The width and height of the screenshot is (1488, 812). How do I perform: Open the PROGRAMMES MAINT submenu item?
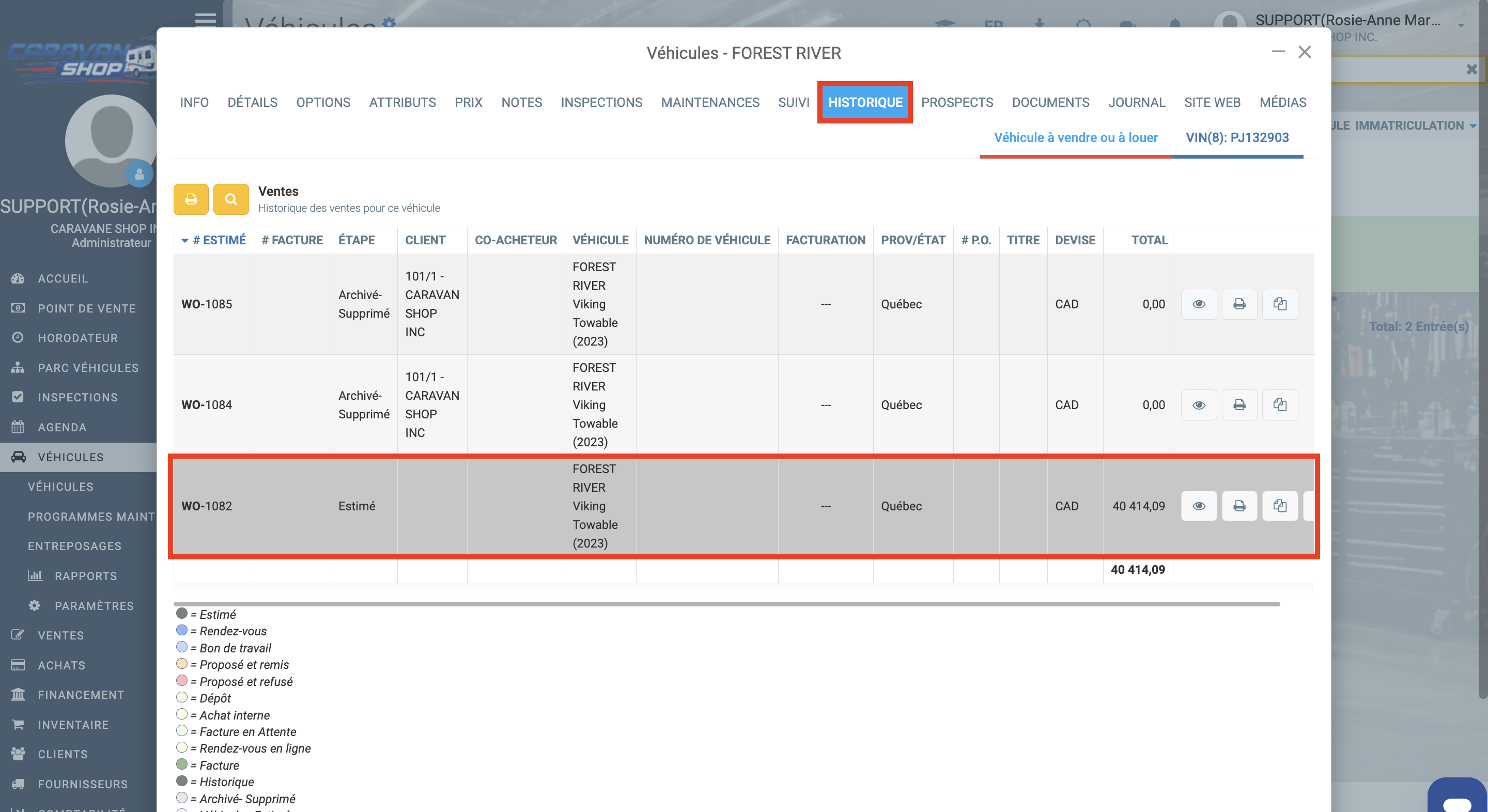point(91,517)
